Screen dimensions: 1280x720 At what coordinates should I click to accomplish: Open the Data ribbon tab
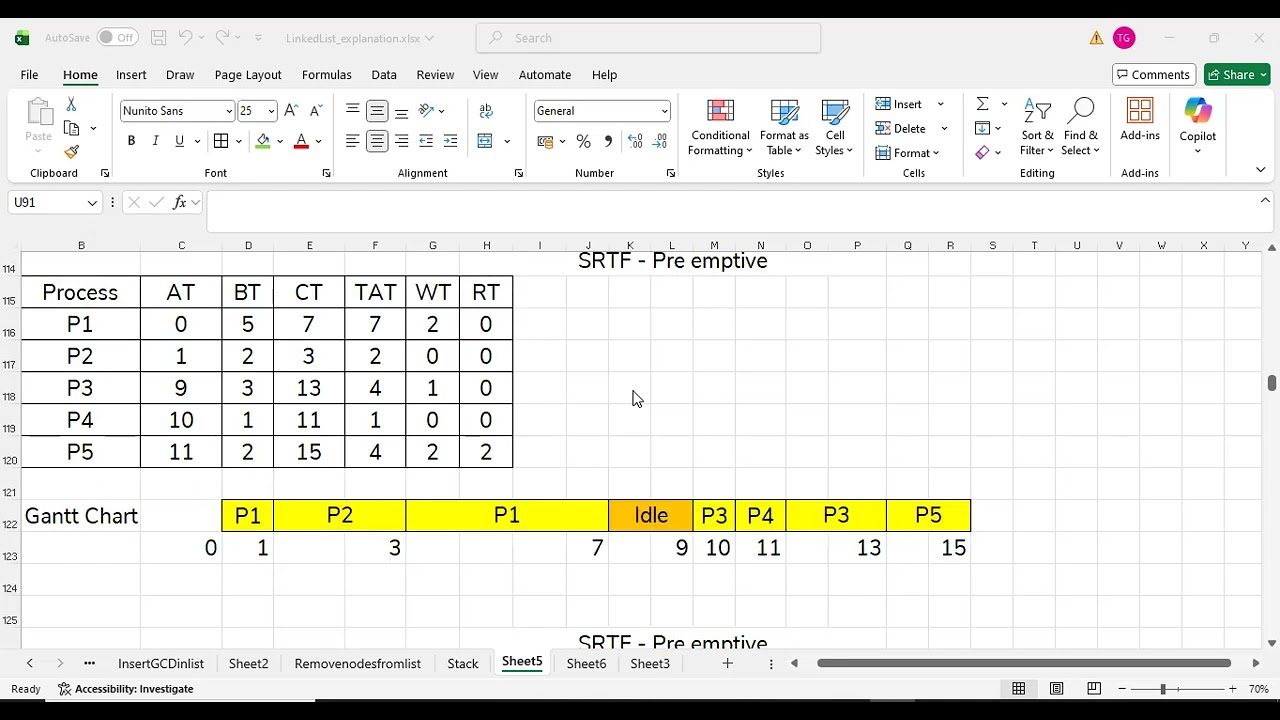coord(384,75)
